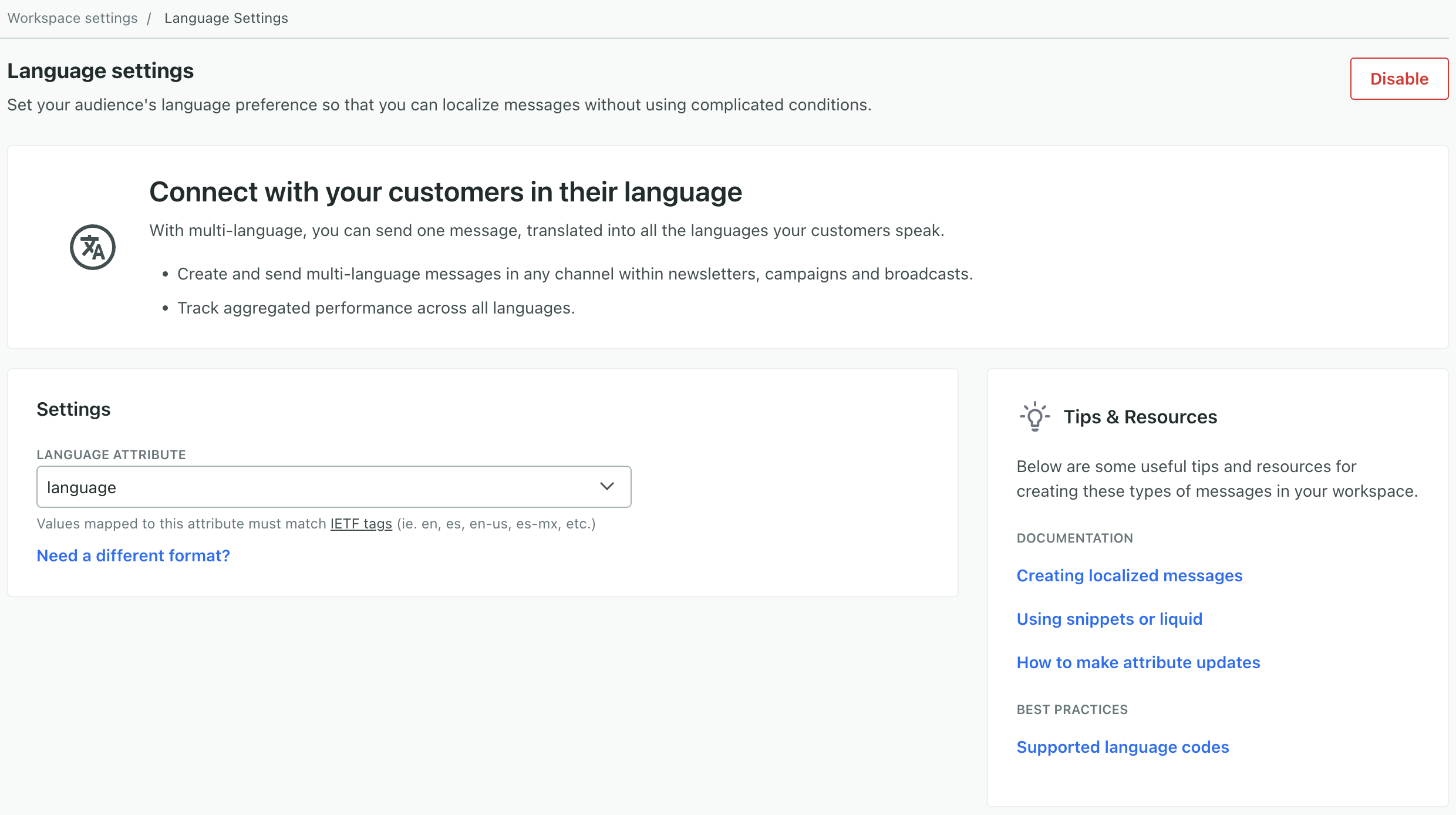
Task: Click the Language settings page title
Action: click(x=100, y=70)
